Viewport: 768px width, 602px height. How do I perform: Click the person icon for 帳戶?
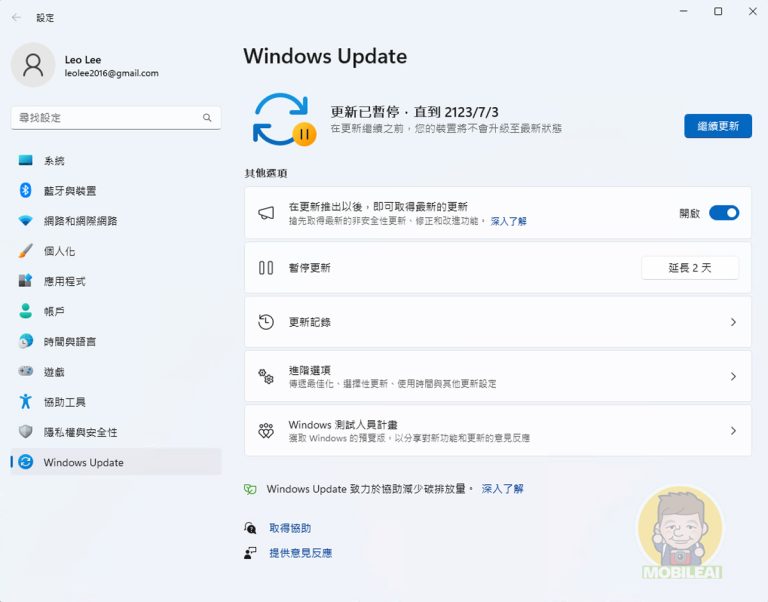pos(25,311)
